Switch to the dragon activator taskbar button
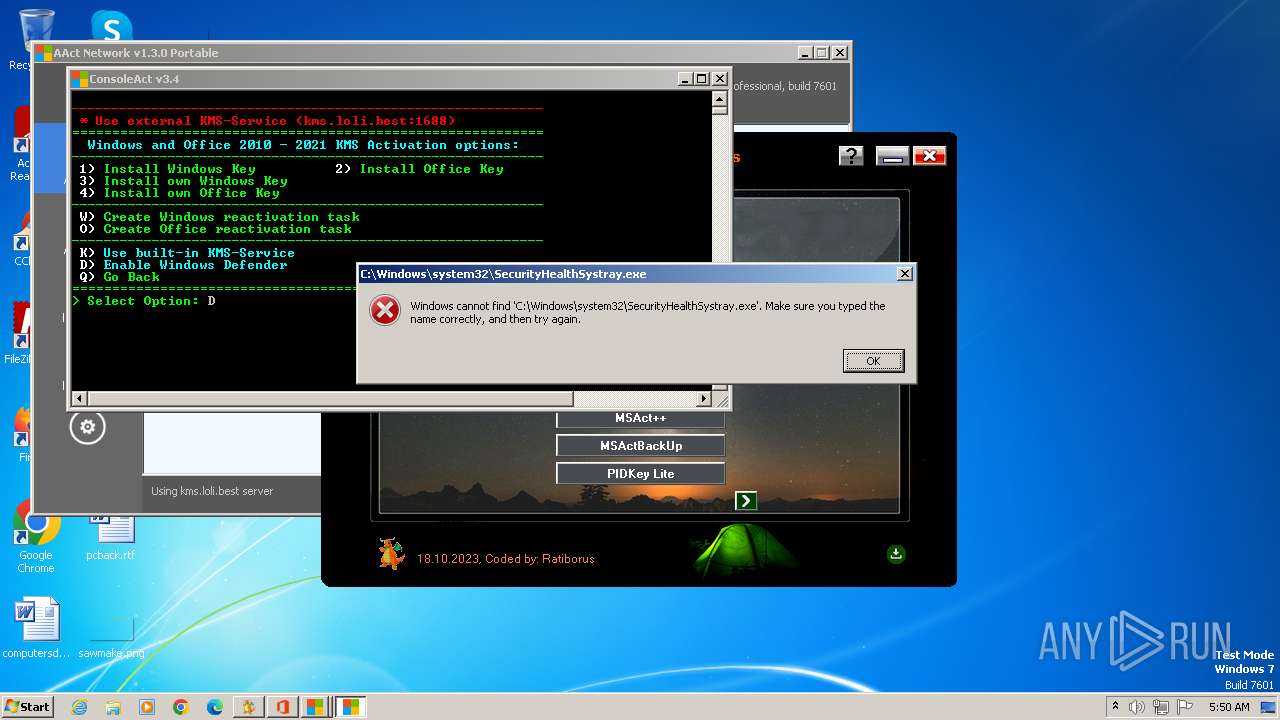This screenshot has height=720, width=1280. click(248, 707)
